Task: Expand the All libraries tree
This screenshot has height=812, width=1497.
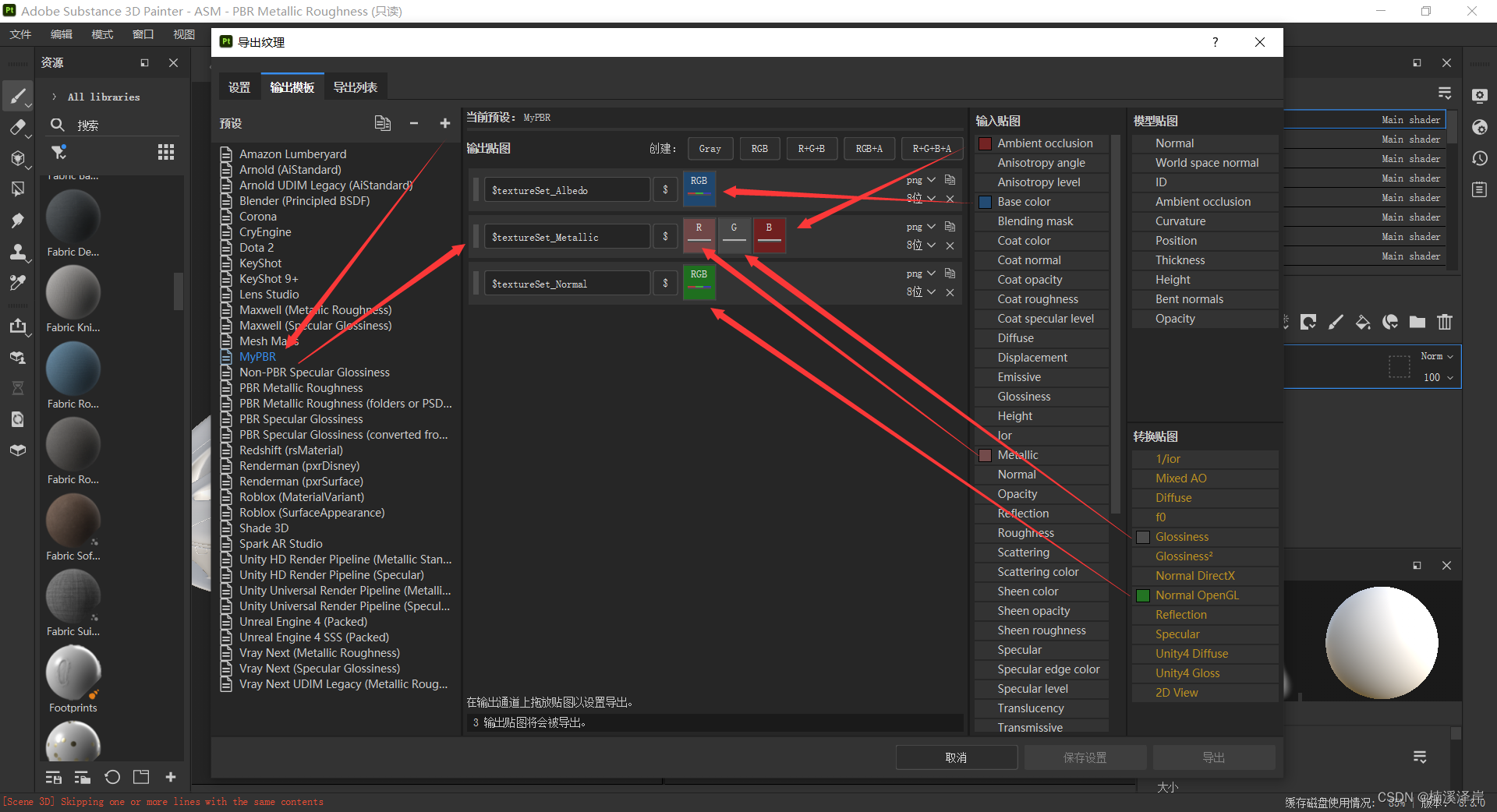Action: click(x=54, y=97)
